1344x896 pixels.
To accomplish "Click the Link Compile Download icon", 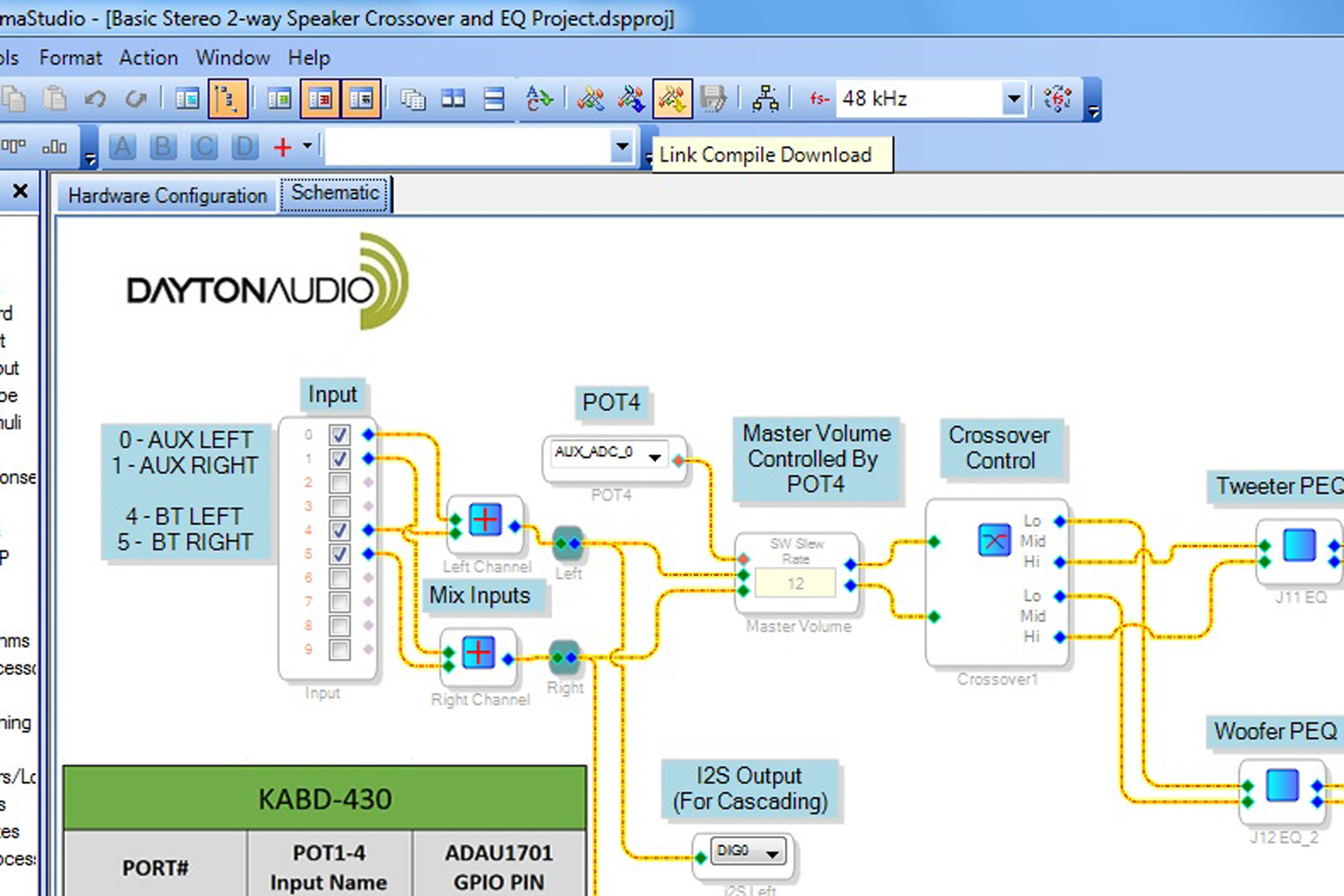I will (671, 99).
